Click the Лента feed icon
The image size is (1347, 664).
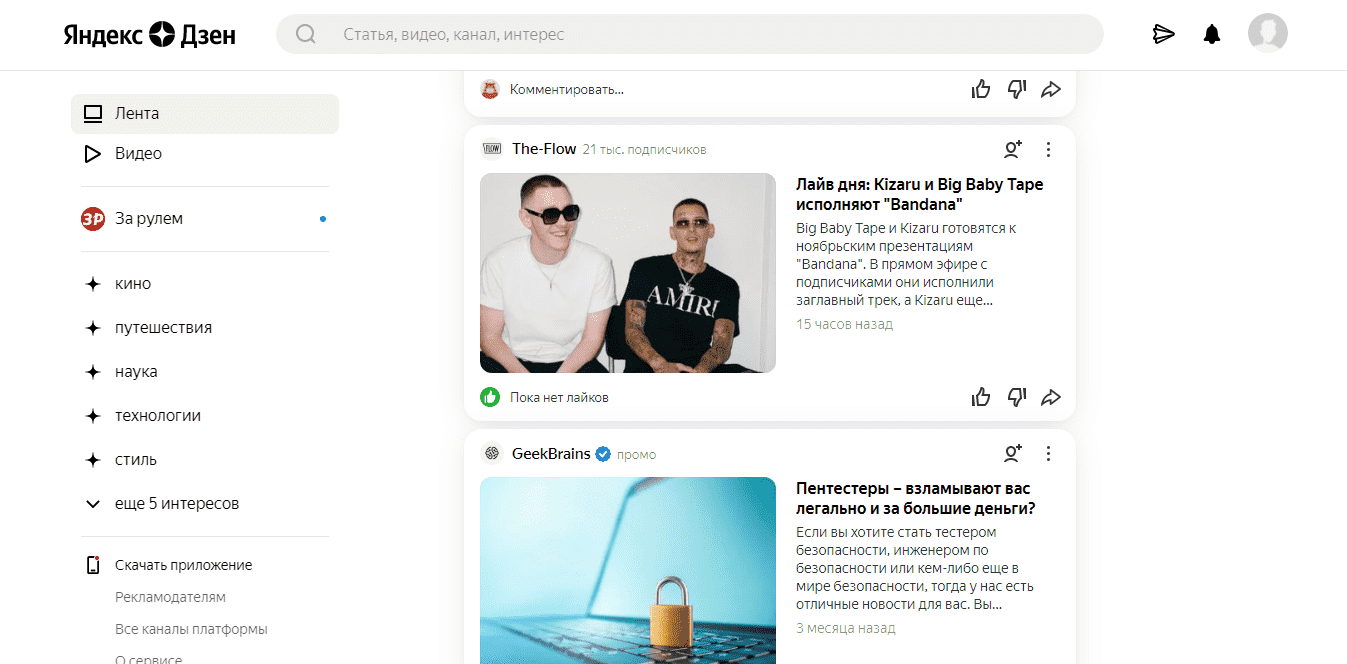[93, 114]
